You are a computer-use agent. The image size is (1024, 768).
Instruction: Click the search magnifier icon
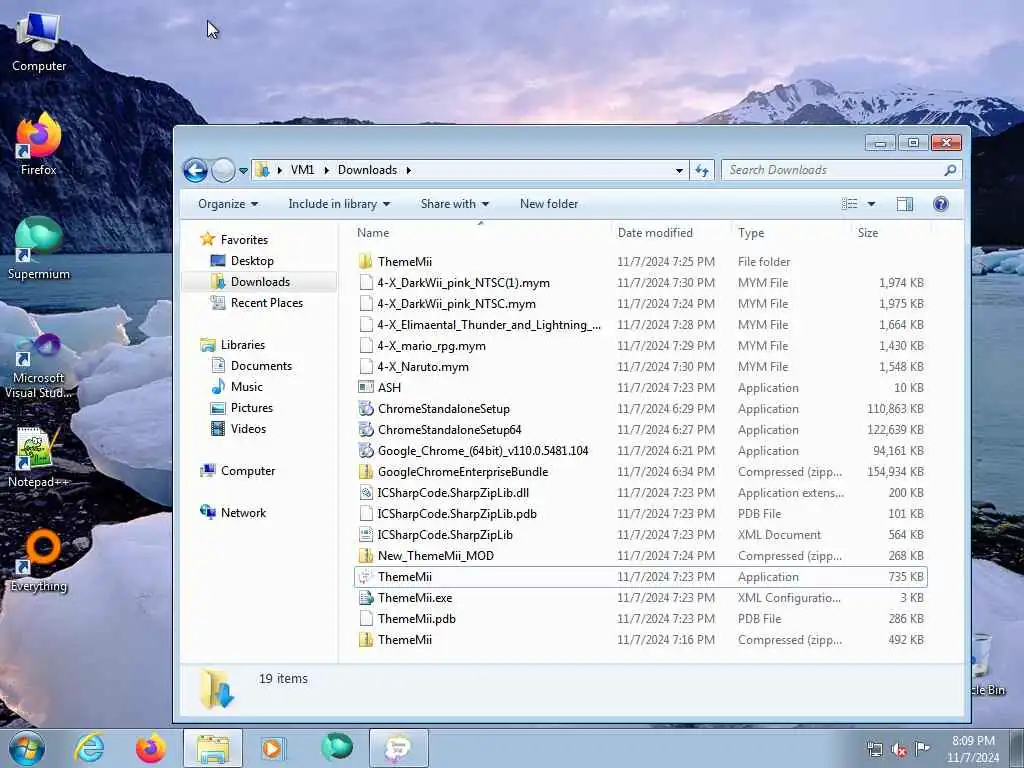point(950,170)
